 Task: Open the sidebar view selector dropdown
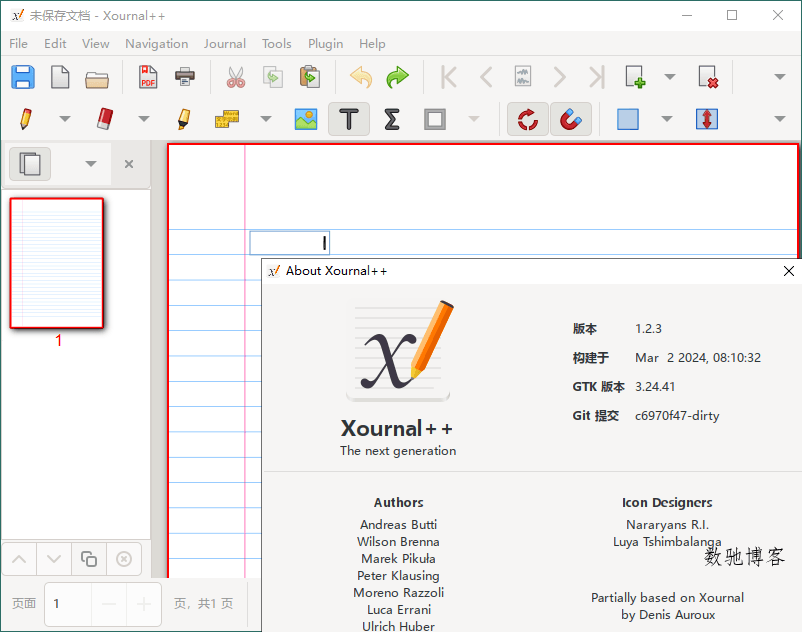[x=91, y=164]
